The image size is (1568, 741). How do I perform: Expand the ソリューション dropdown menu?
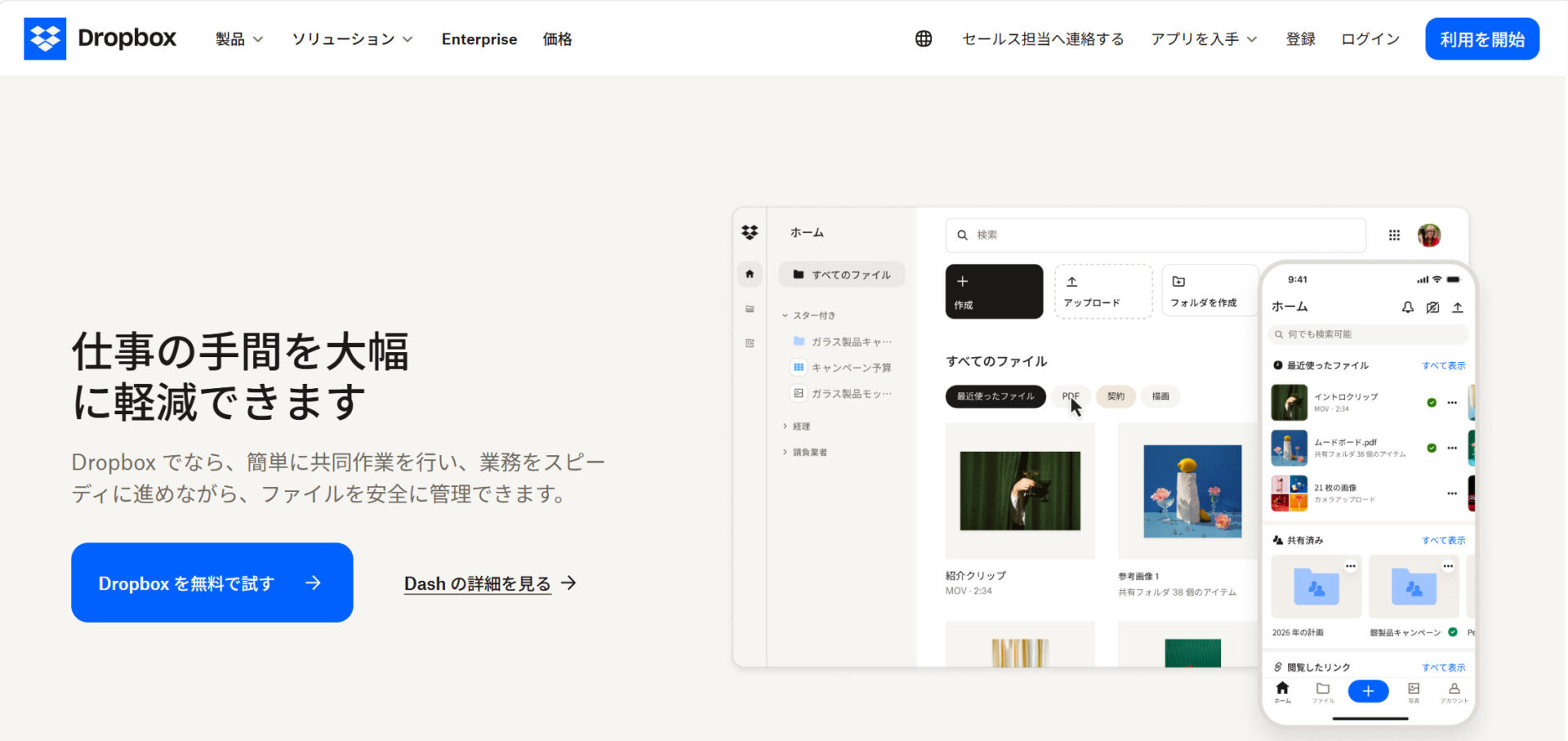[353, 38]
